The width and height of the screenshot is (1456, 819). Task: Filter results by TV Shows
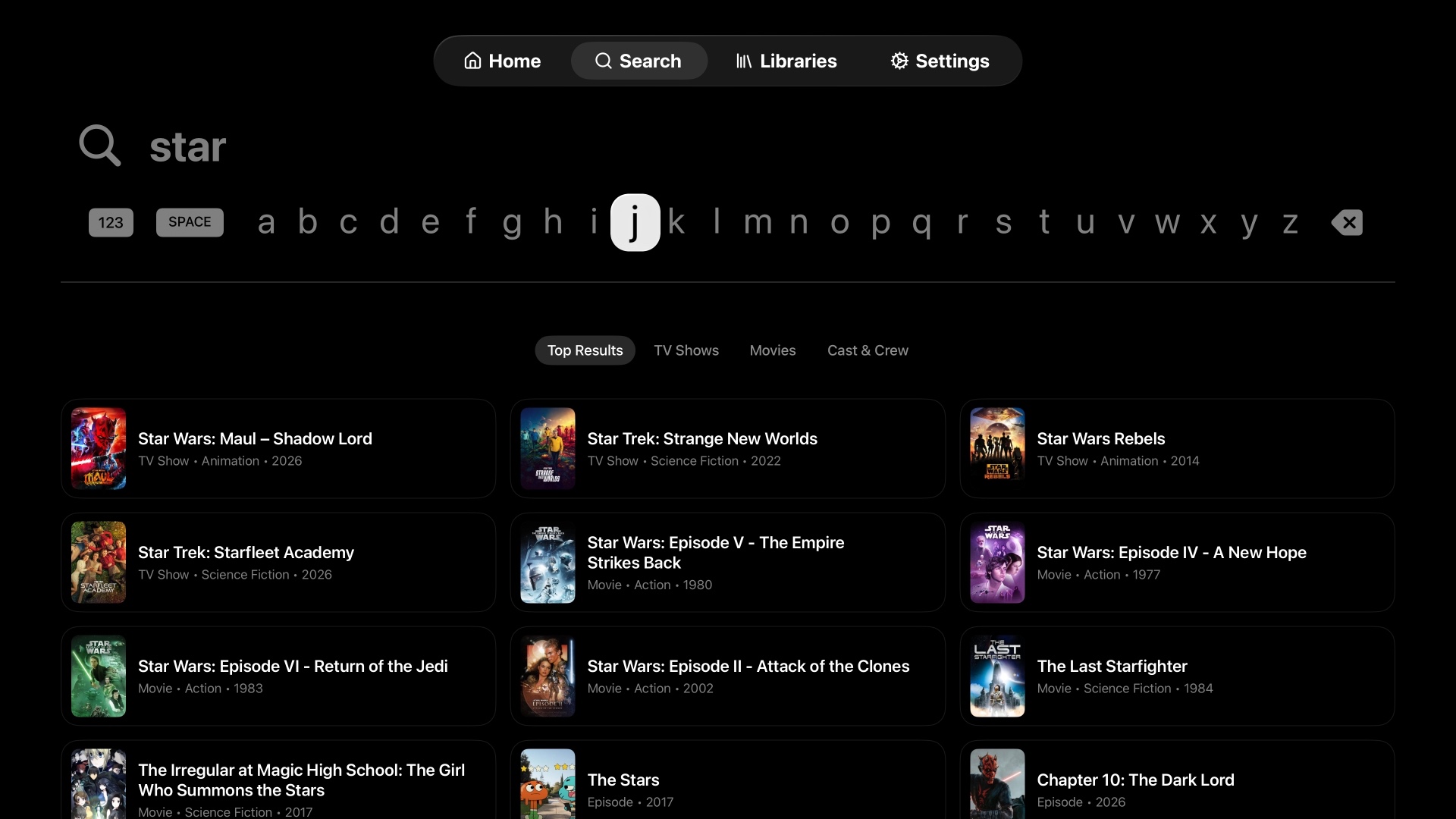[686, 350]
